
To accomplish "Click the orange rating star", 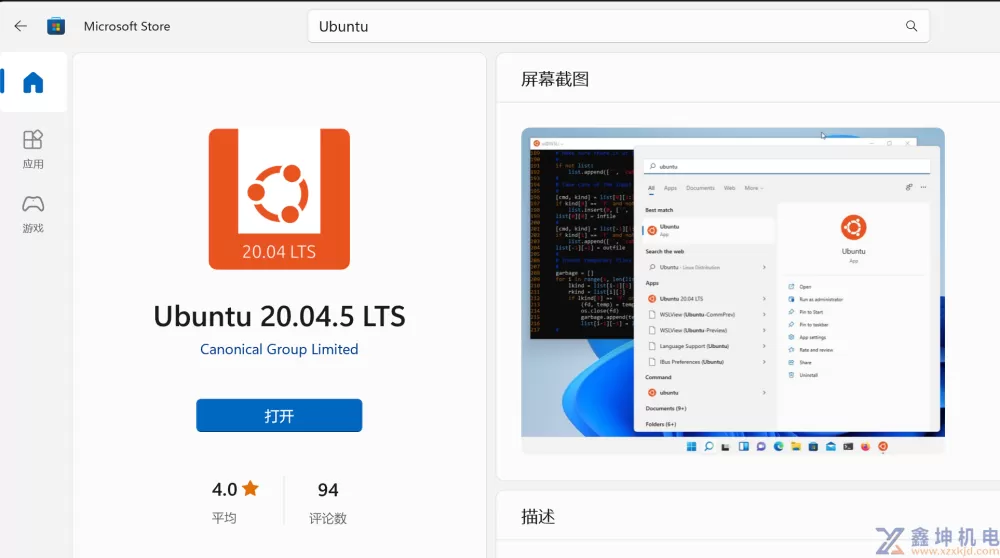I will pos(251,488).
